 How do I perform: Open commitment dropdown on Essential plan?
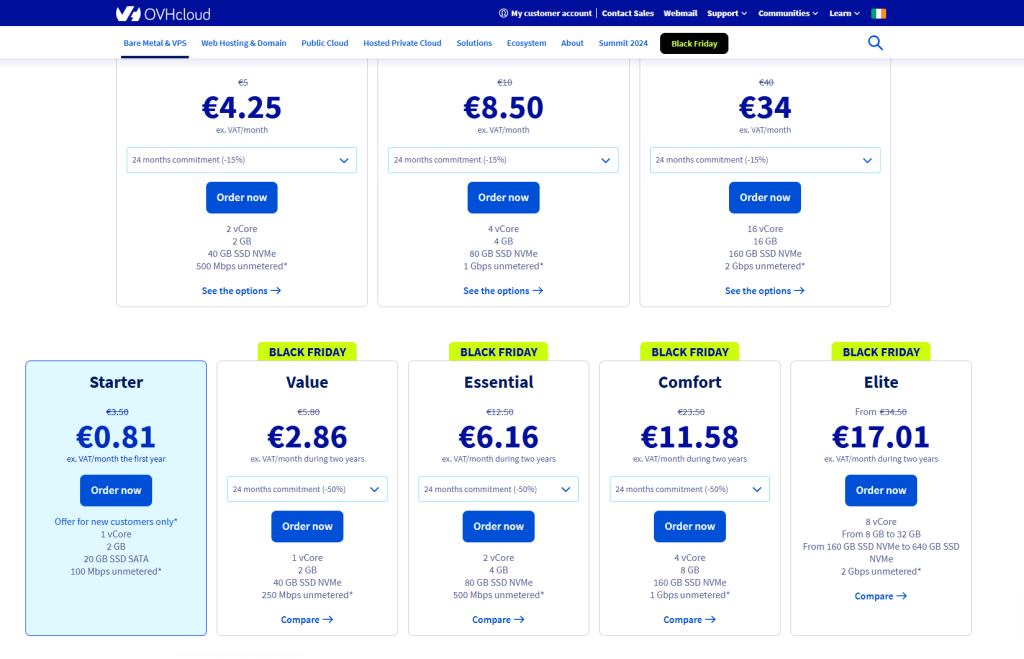point(498,489)
